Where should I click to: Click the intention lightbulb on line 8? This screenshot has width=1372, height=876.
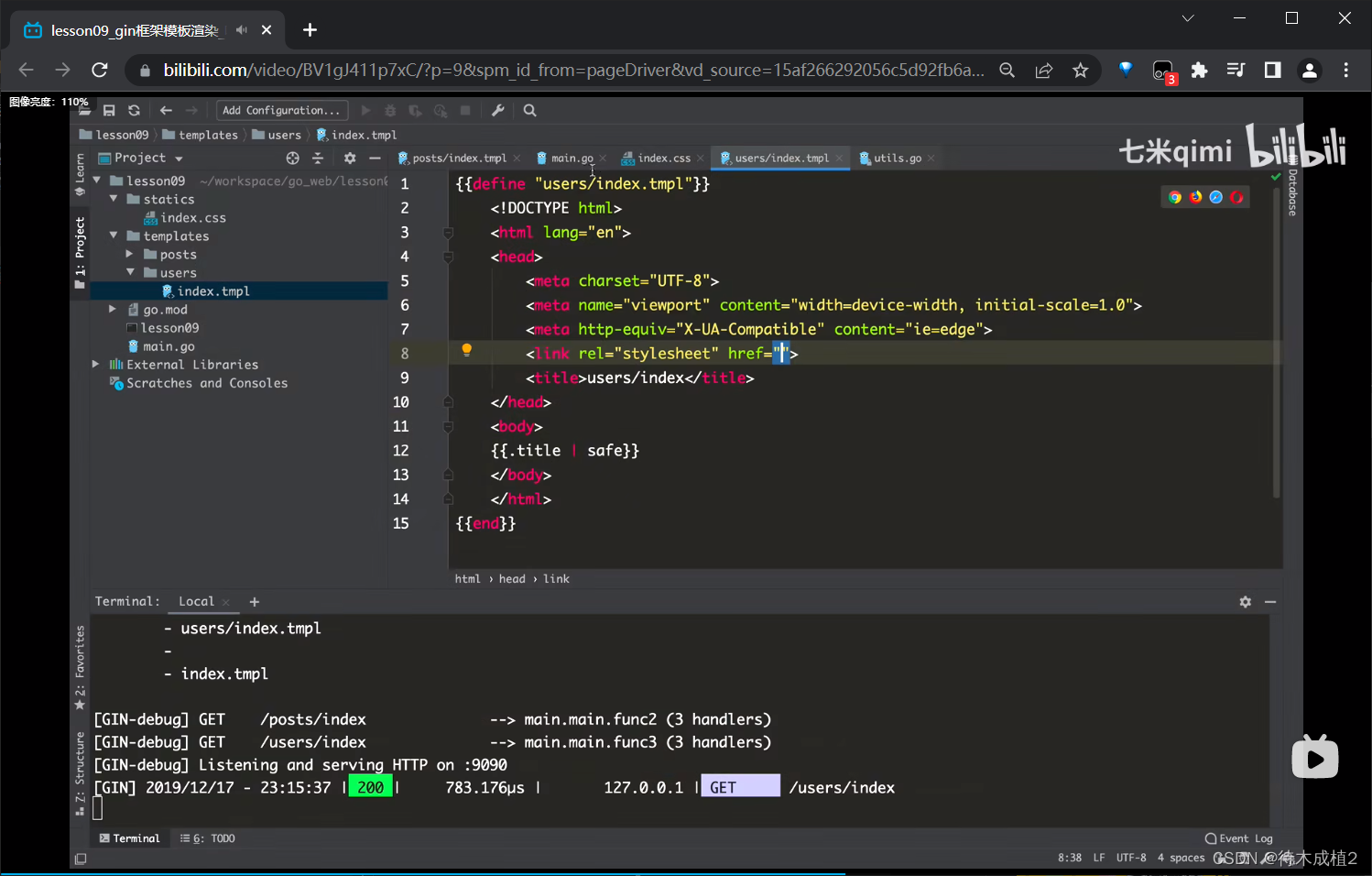pos(466,349)
